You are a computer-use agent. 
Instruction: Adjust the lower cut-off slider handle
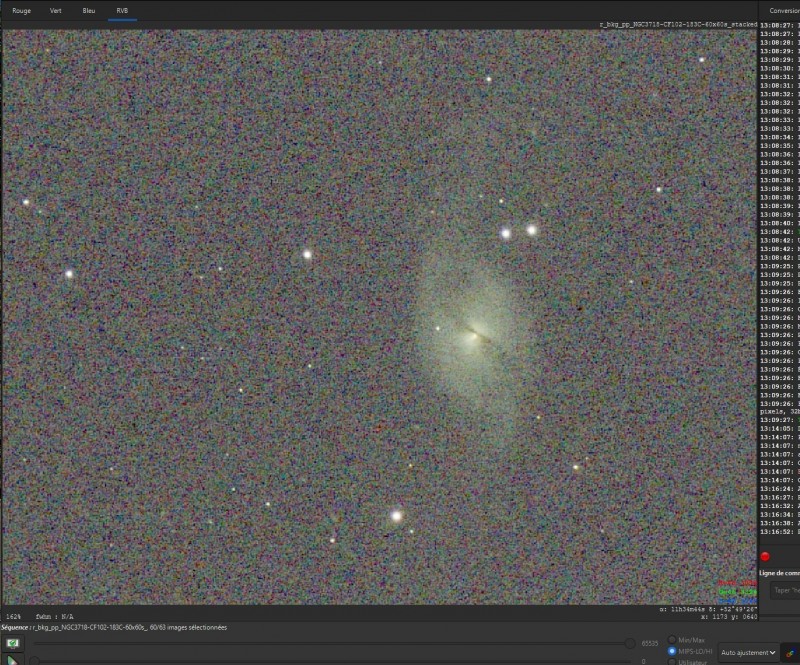34,661
